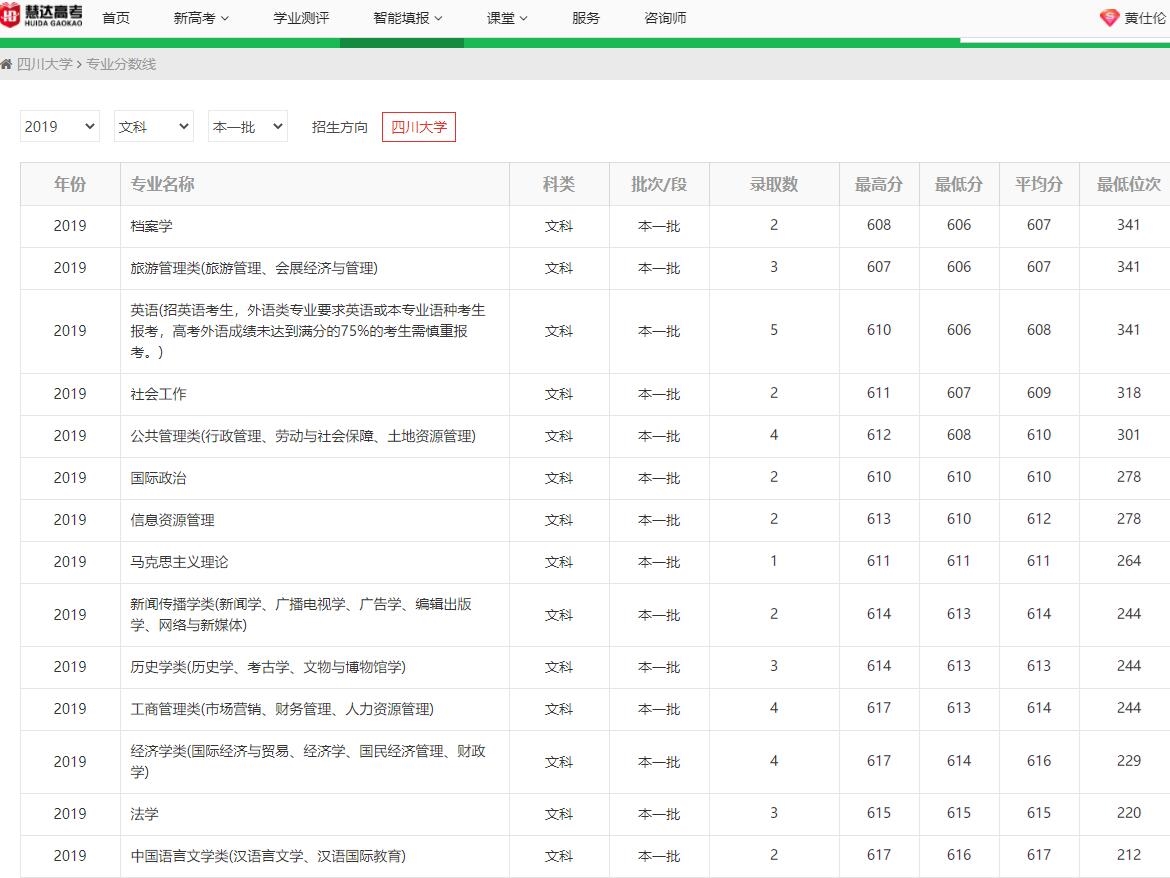Expand the 课堂 menu
1170x878 pixels.
coord(507,18)
